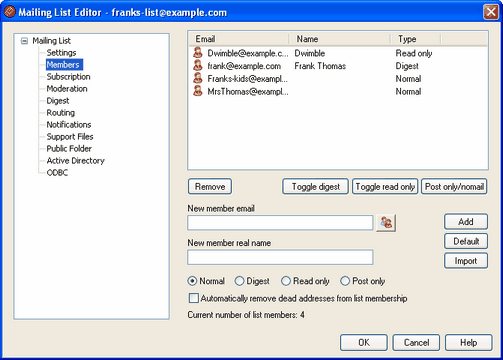Open the Active Directory tree item

[x=76, y=161]
